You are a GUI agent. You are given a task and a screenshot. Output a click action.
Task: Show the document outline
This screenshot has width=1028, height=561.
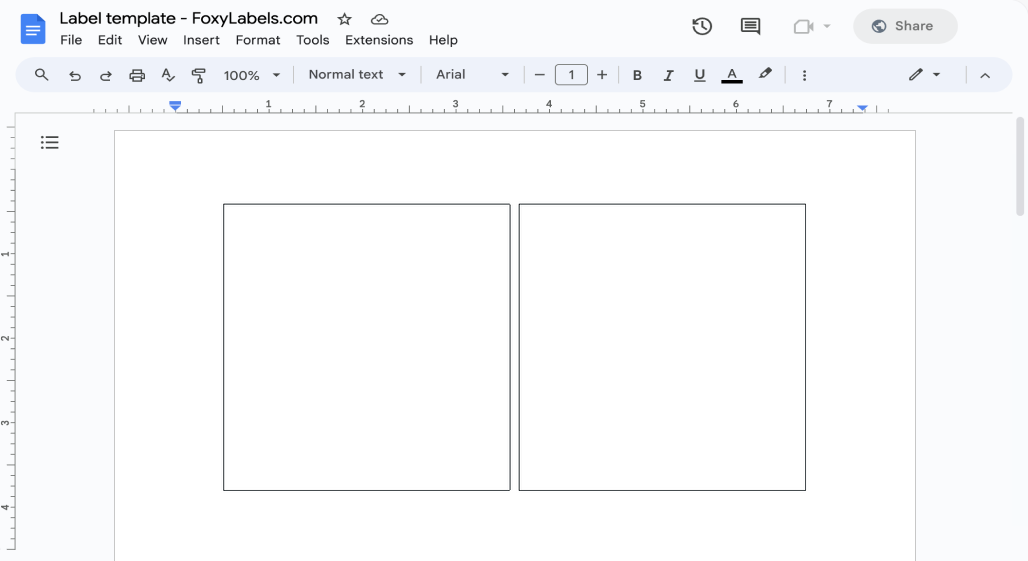tap(50, 142)
